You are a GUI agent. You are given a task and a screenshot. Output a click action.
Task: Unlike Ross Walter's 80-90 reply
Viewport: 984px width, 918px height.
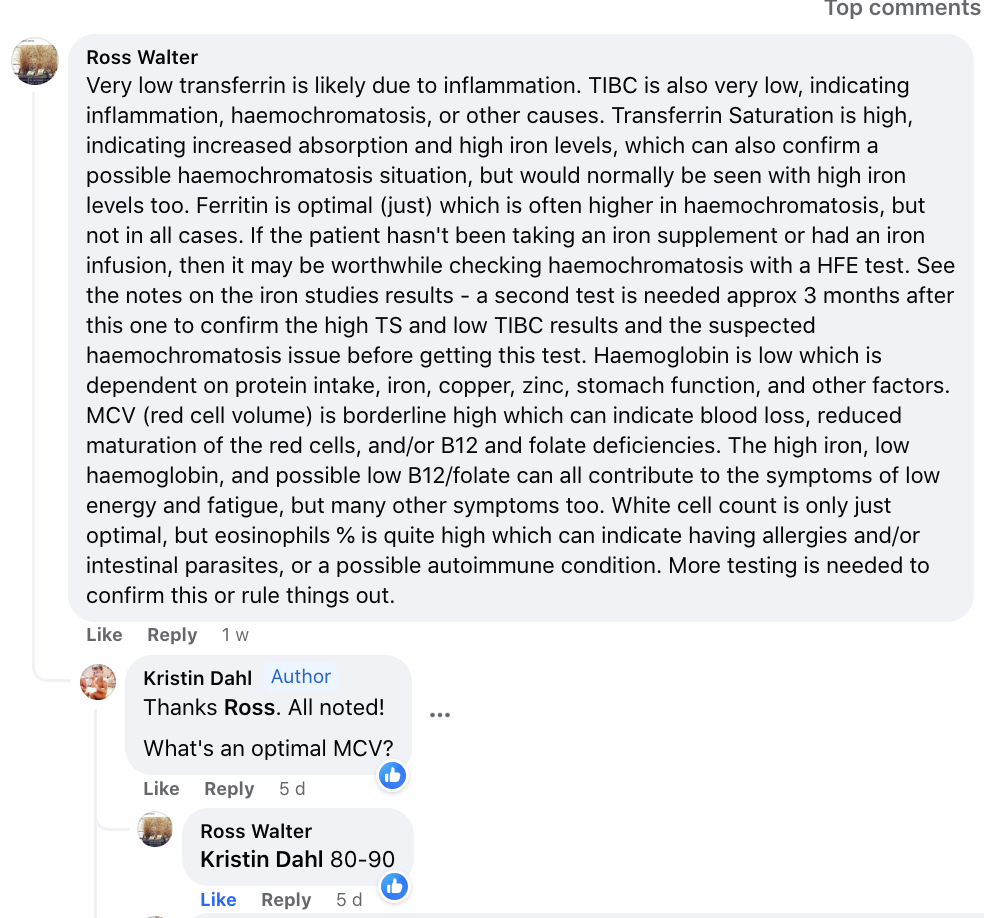click(x=218, y=900)
